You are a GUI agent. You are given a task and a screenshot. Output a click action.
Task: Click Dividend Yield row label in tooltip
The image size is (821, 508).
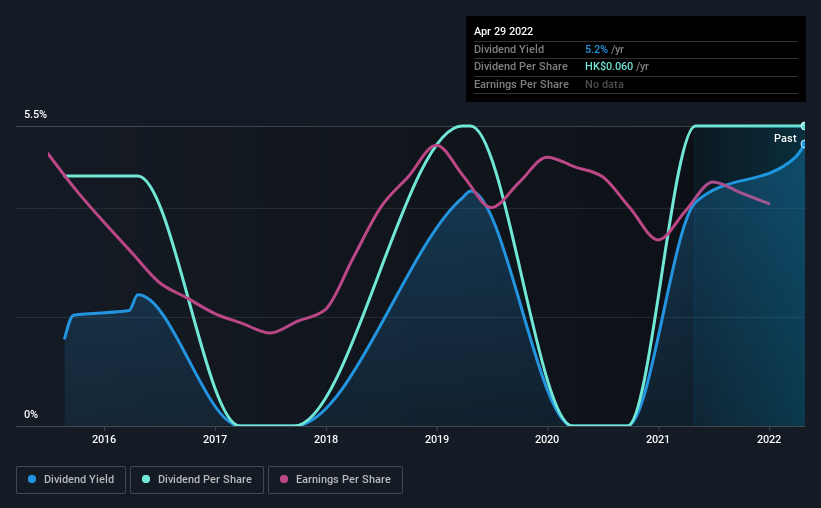(509, 49)
